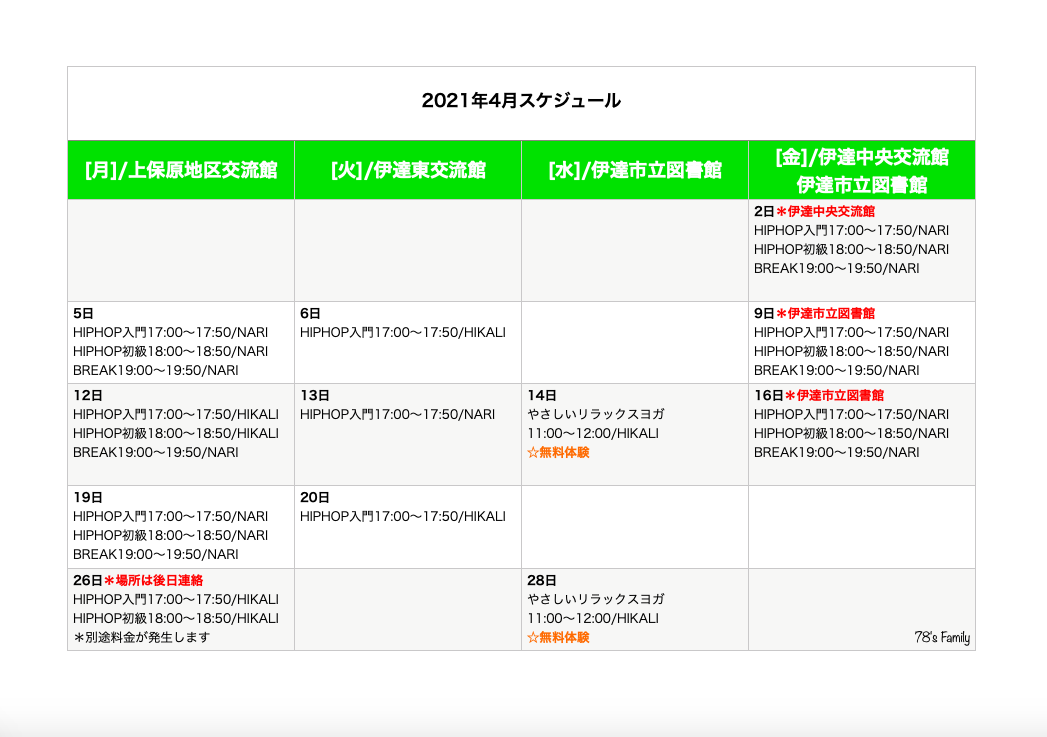
Task: Select BREAK19:00〜19:50/NARI under 16日
Action: [837, 453]
